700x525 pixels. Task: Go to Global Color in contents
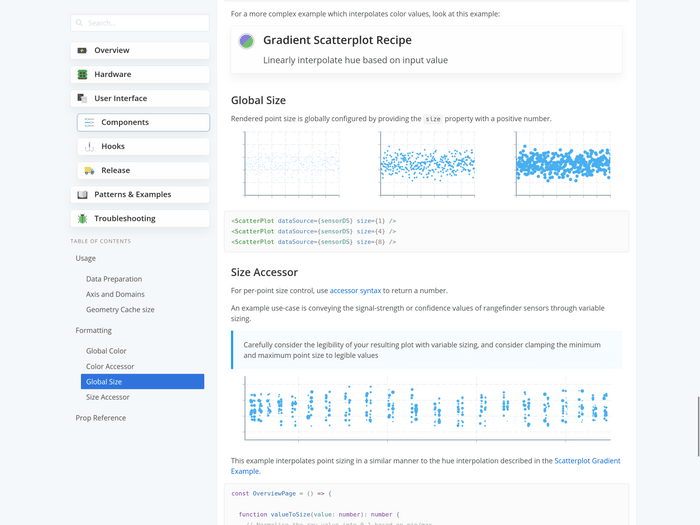pos(106,351)
